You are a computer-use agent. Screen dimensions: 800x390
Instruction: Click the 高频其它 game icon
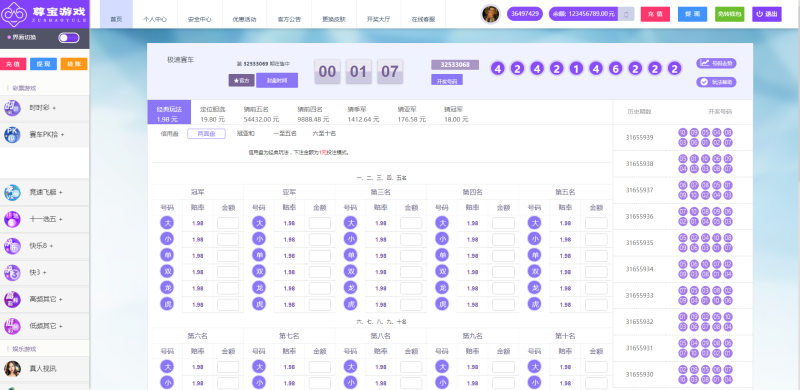12,299
